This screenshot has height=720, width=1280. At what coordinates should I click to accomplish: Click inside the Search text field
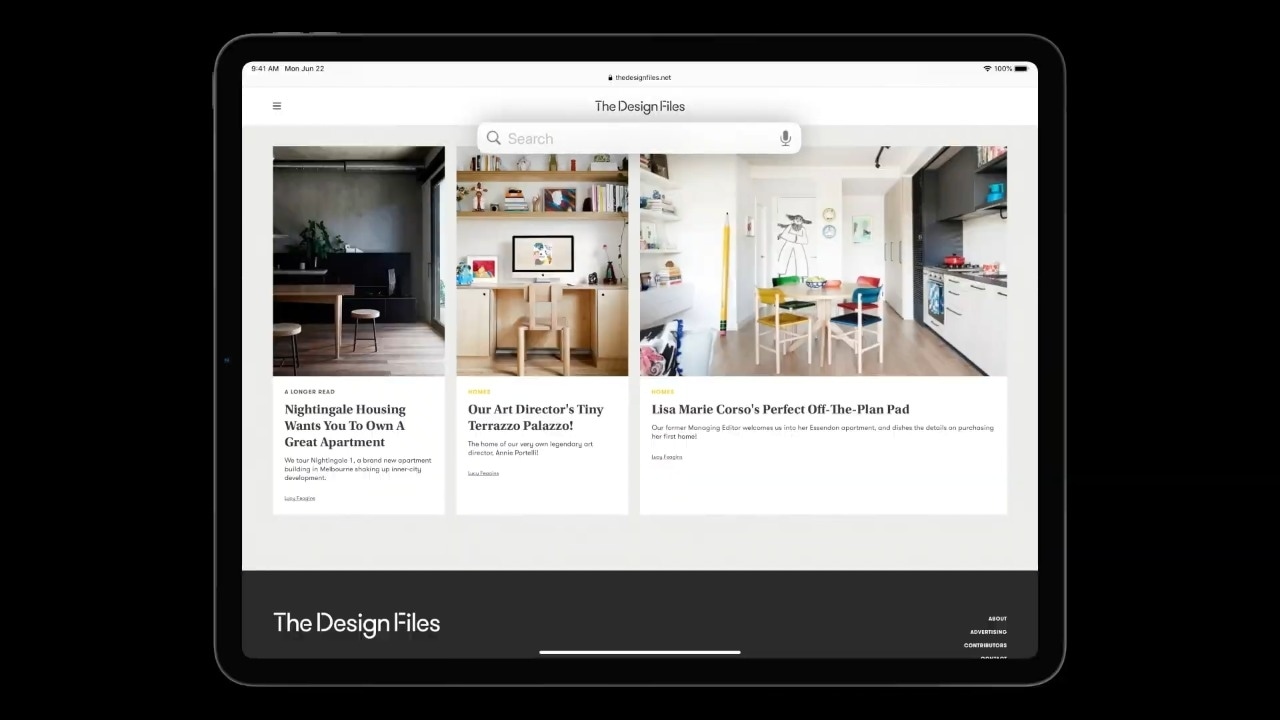click(x=640, y=138)
